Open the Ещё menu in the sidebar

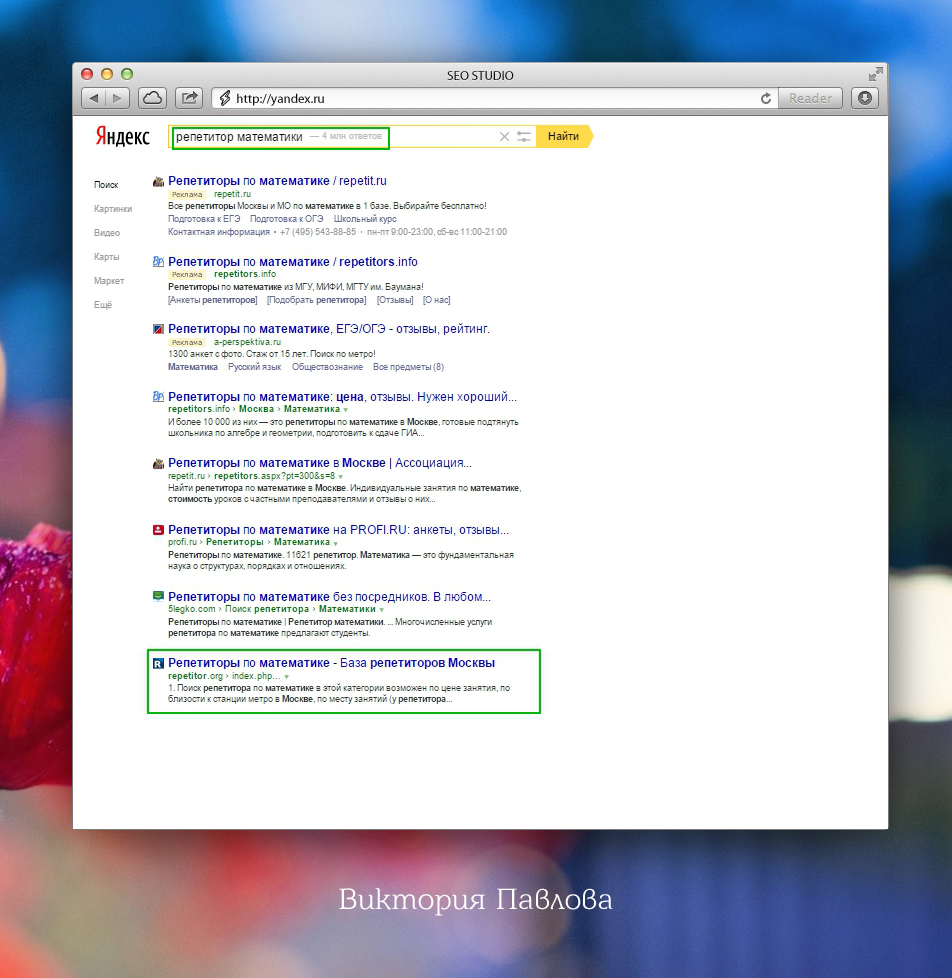pos(103,305)
